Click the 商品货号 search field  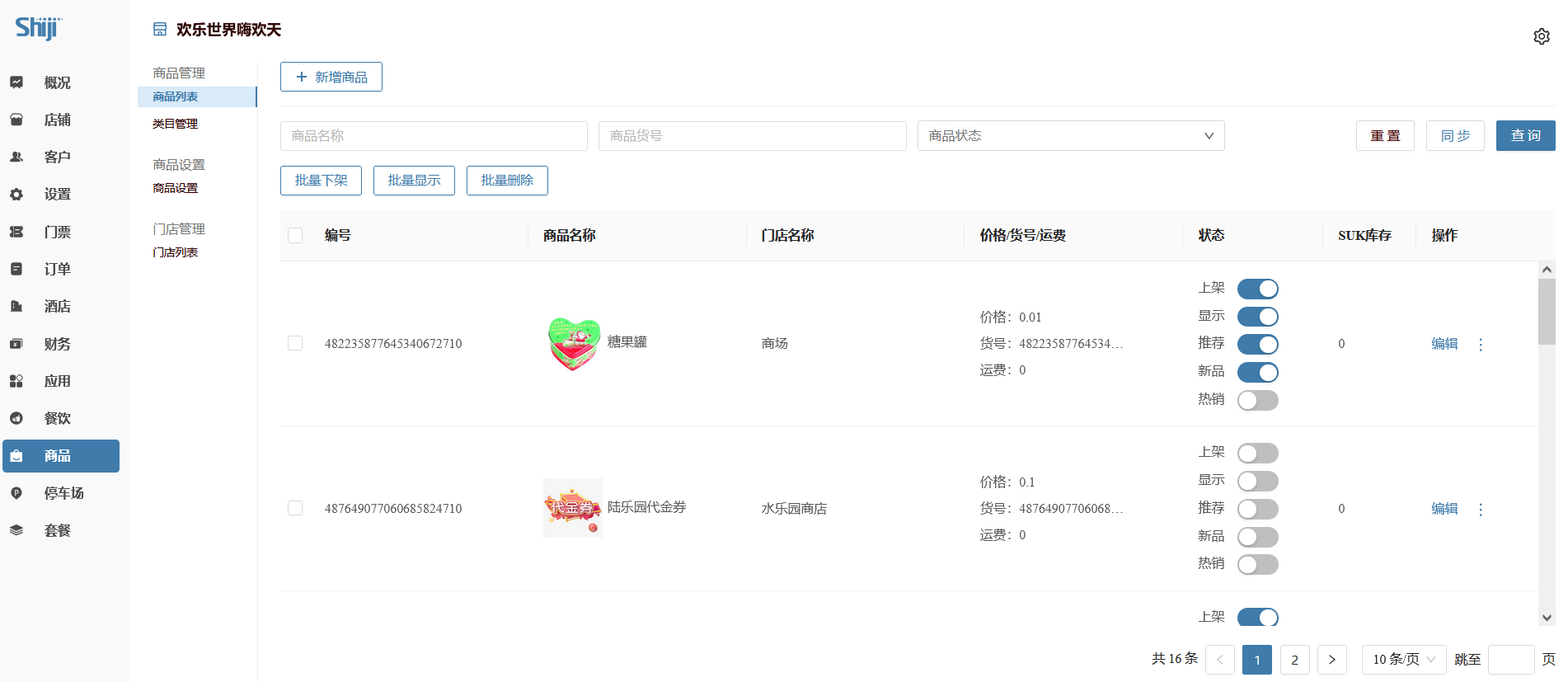(x=753, y=136)
